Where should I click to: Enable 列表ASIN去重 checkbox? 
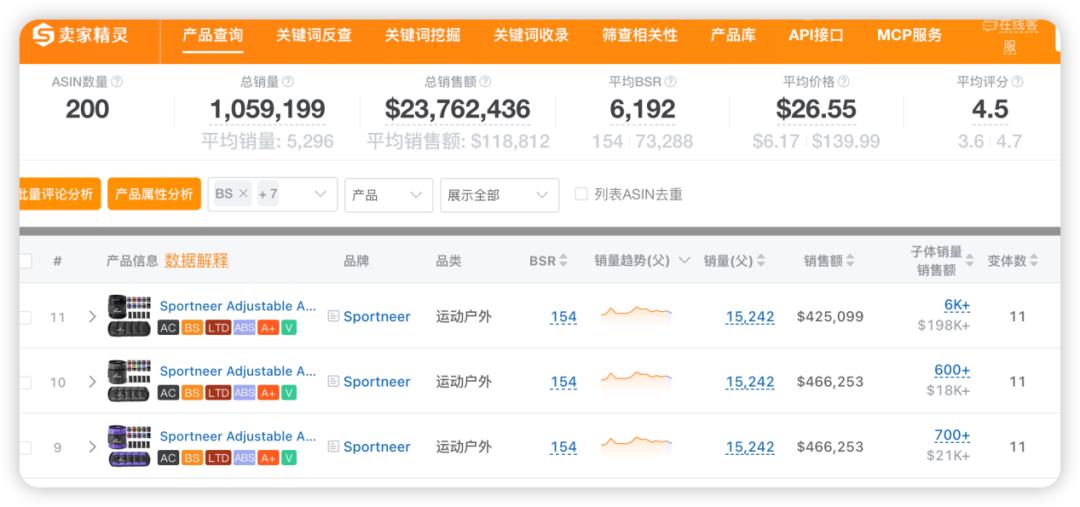pos(581,194)
